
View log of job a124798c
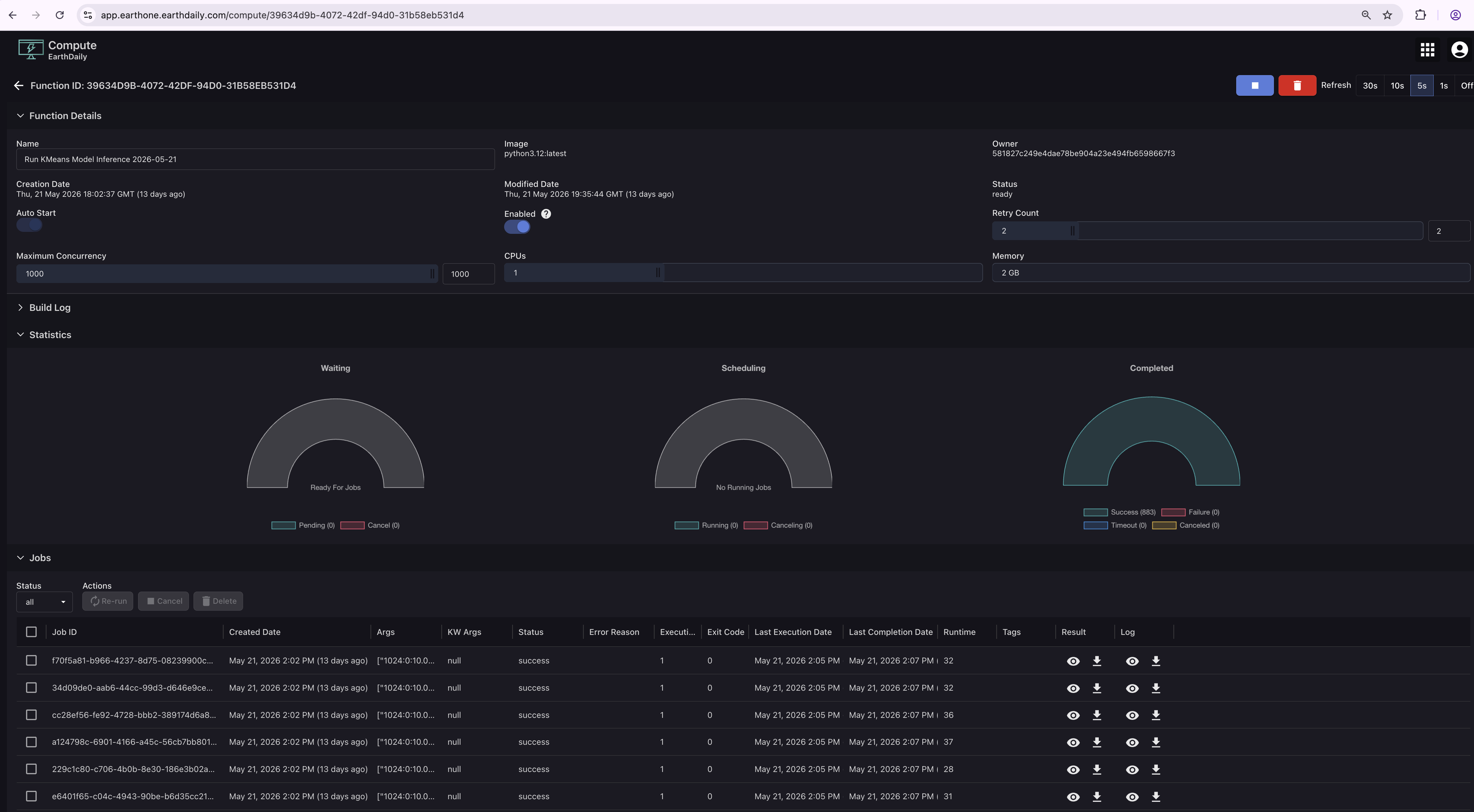1132,742
